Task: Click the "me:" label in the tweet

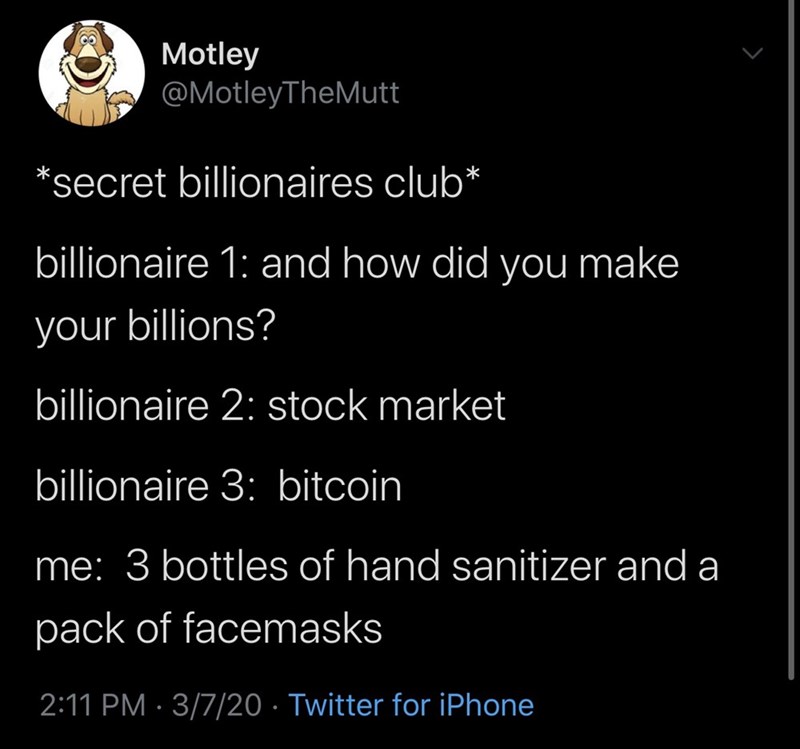Action: (x=68, y=567)
